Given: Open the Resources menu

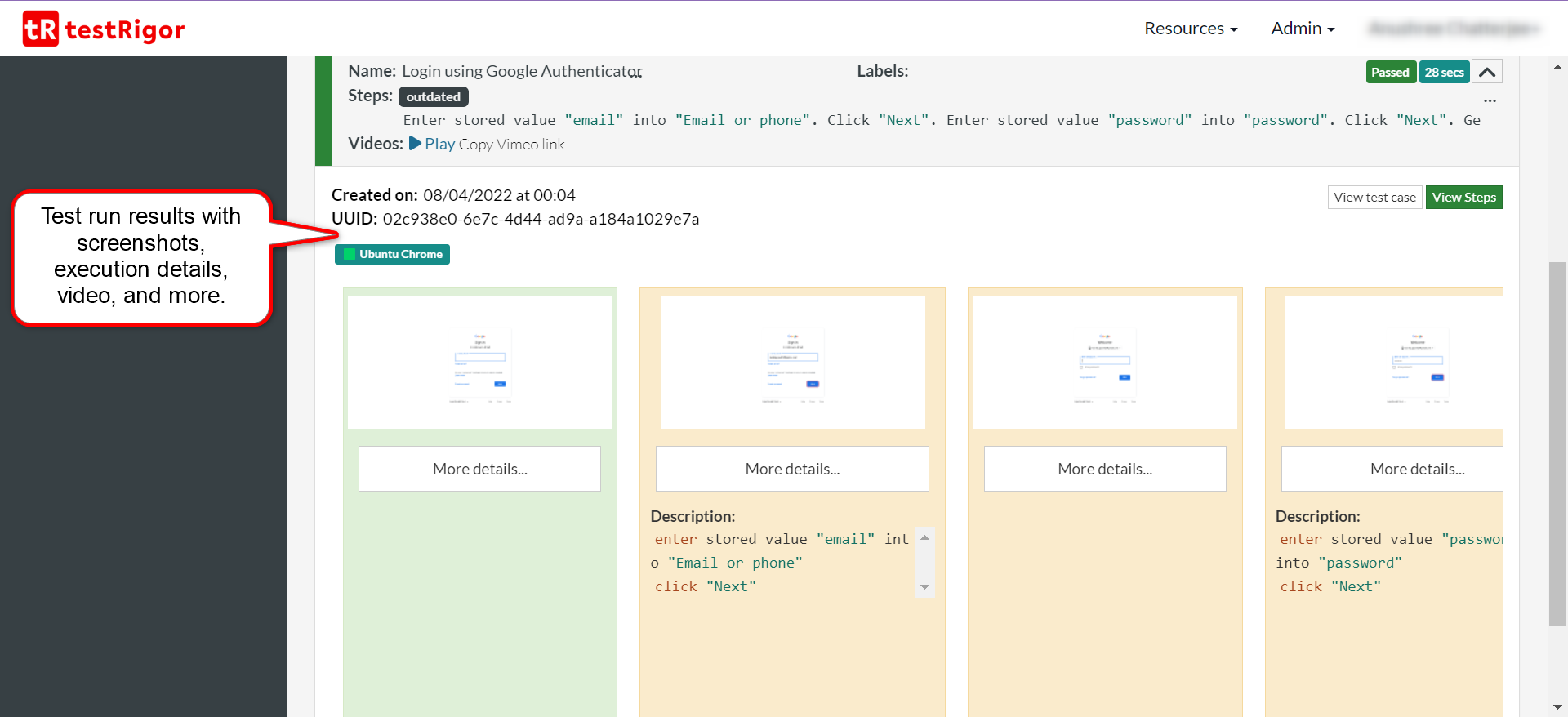Looking at the screenshot, I should [x=1190, y=29].
